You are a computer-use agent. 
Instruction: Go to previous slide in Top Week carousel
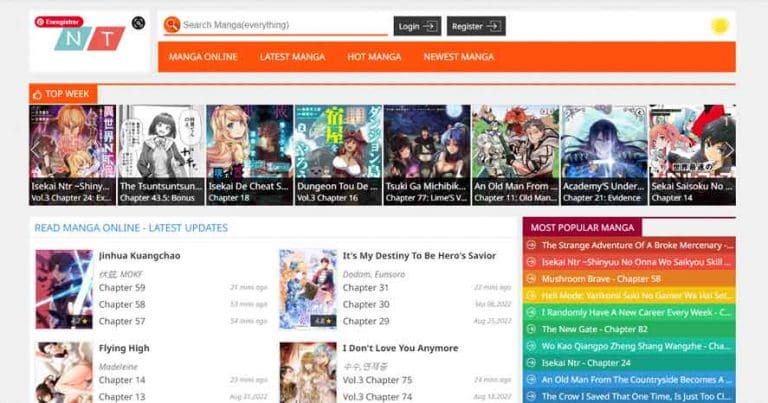coord(35,149)
